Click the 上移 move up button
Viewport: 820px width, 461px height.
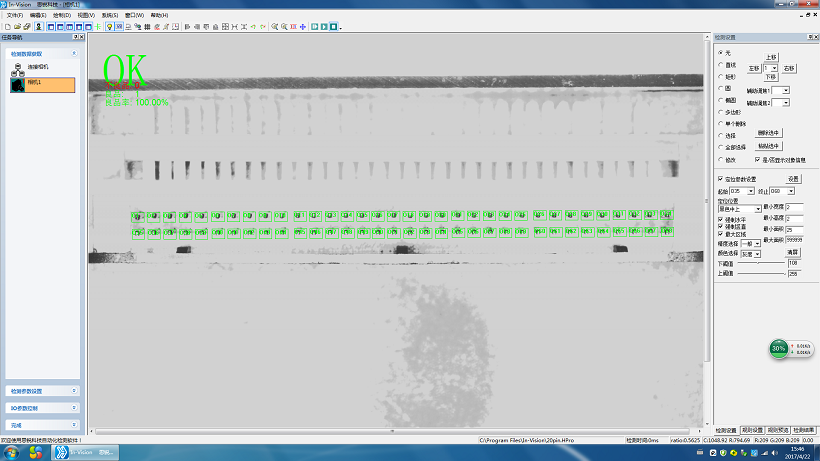(x=771, y=58)
